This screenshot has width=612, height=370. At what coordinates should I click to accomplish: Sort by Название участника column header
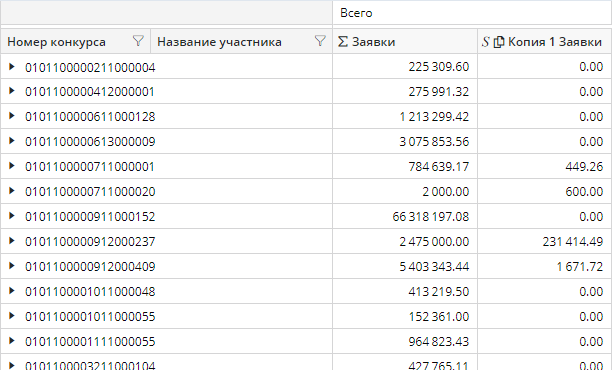[x=219, y=42]
